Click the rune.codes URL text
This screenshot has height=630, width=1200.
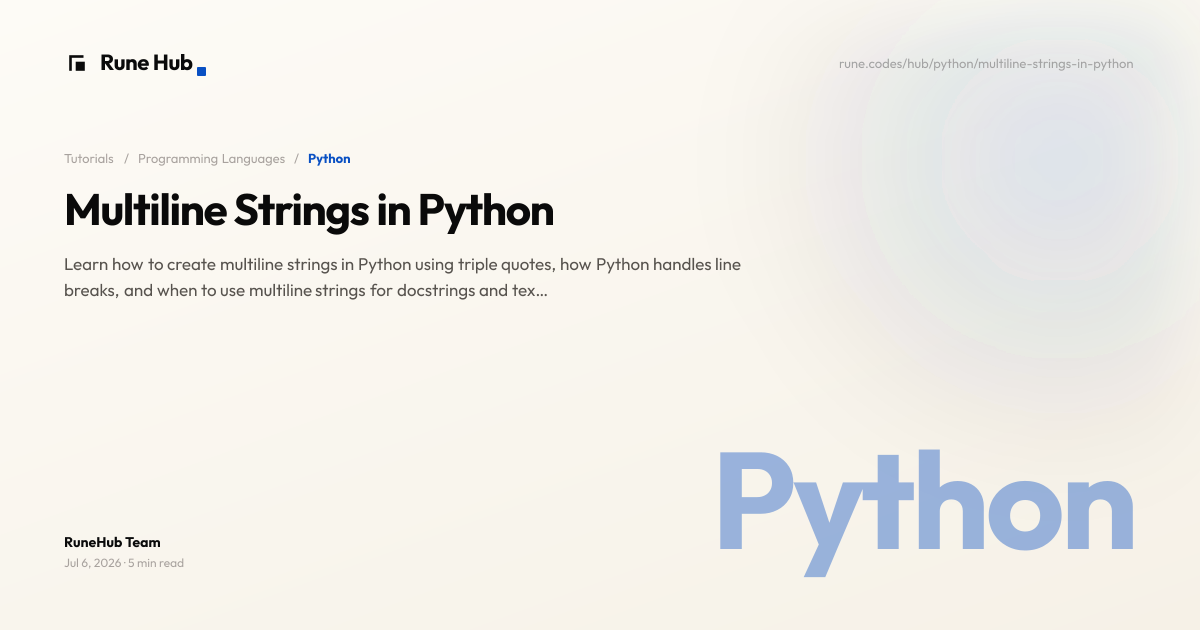click(x=986, y=64)
